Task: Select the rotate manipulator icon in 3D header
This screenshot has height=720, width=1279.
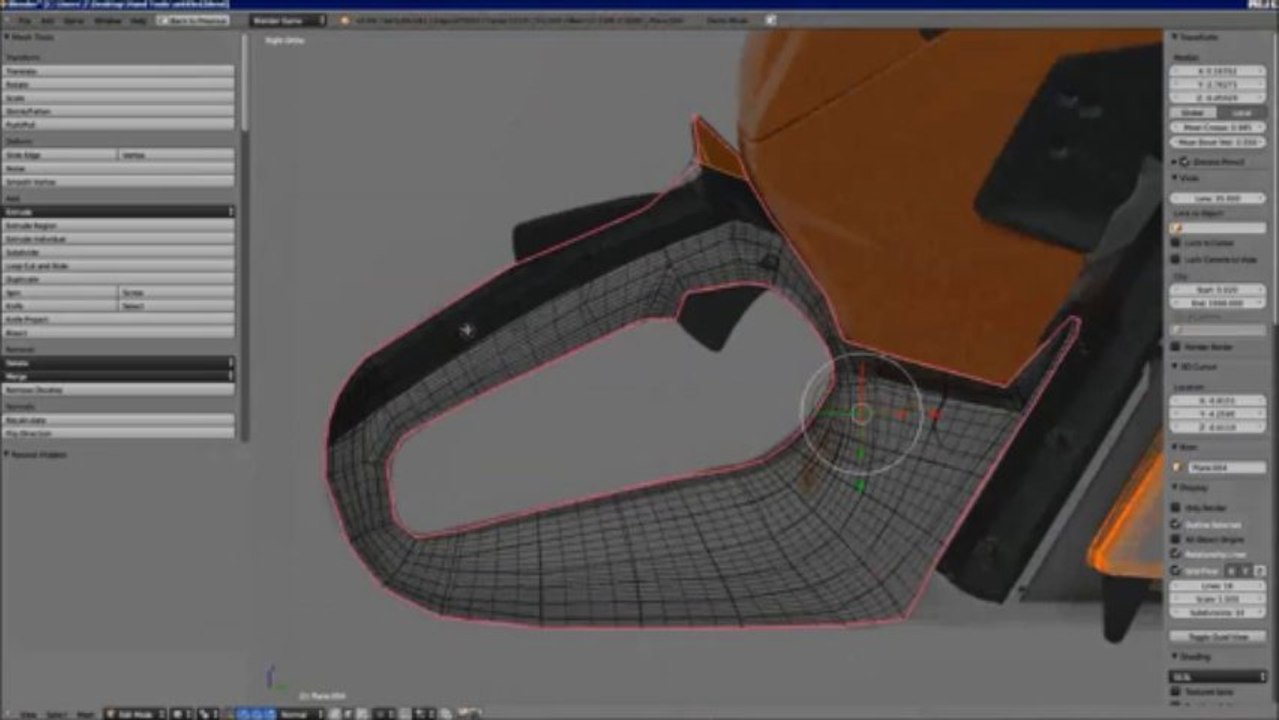Action: (257, 714)
